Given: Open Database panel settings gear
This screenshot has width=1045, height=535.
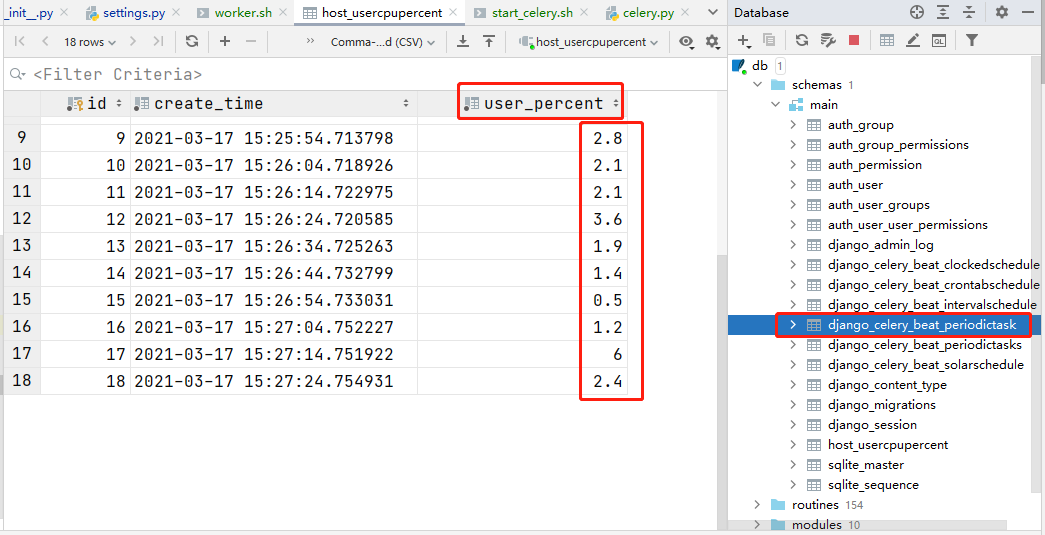Looking at the screenshot, I should click(x=1002, y=12).
